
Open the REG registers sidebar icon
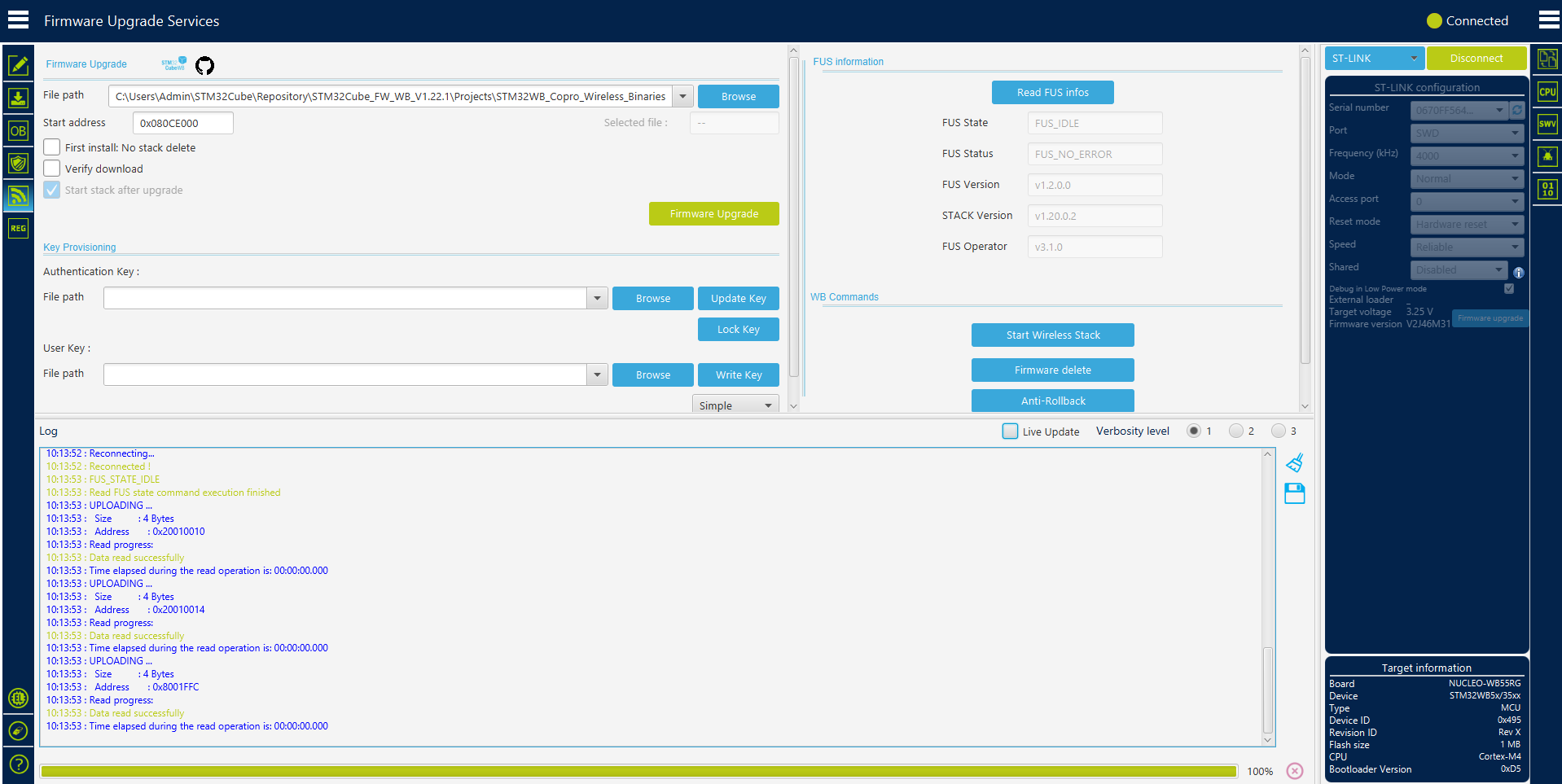point(18,229)
